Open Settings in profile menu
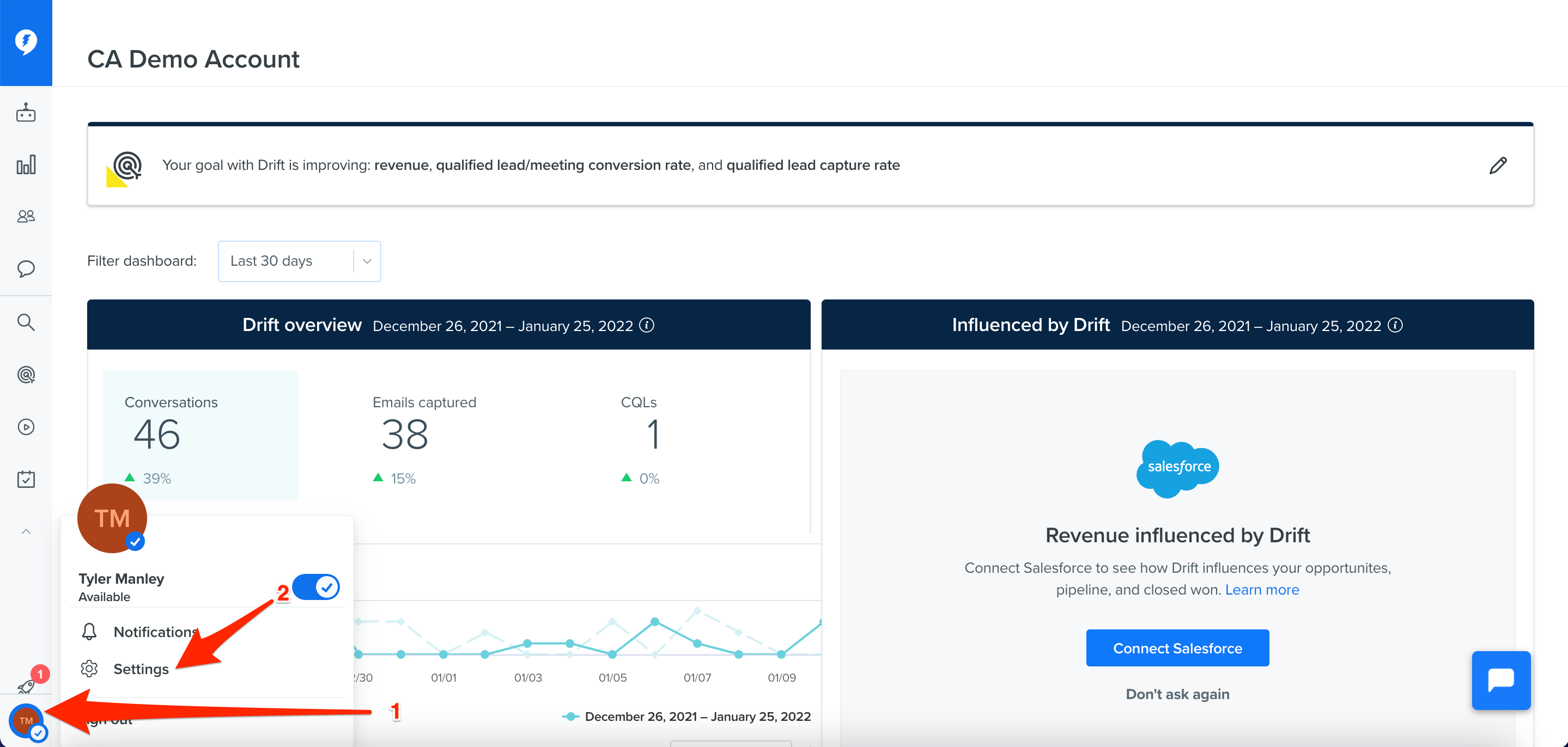 [x=141, y=669]
